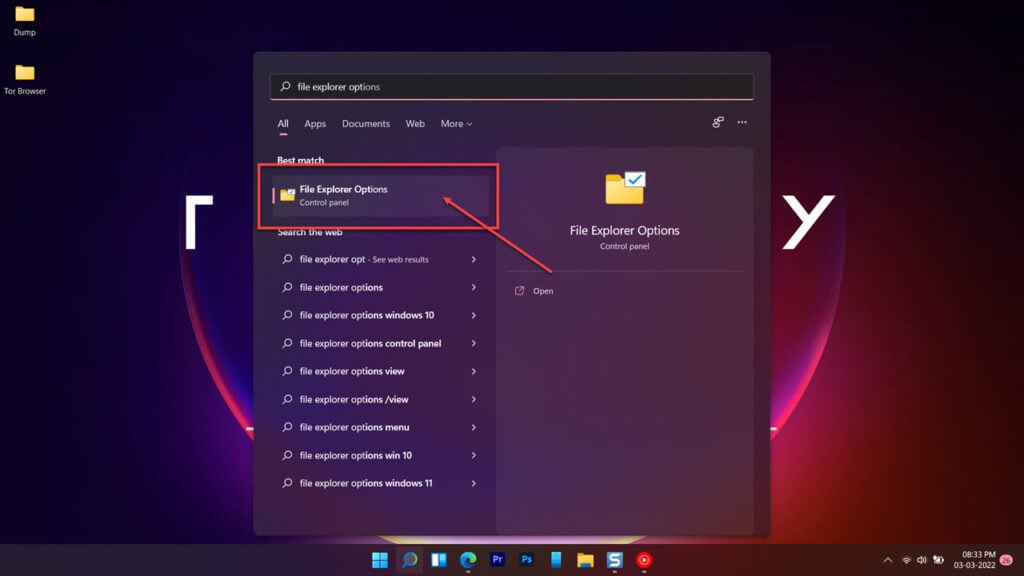This screenshot has height=576, width=1024.
Task: Open volume speaker tray icon
Action: pos(921,560)
